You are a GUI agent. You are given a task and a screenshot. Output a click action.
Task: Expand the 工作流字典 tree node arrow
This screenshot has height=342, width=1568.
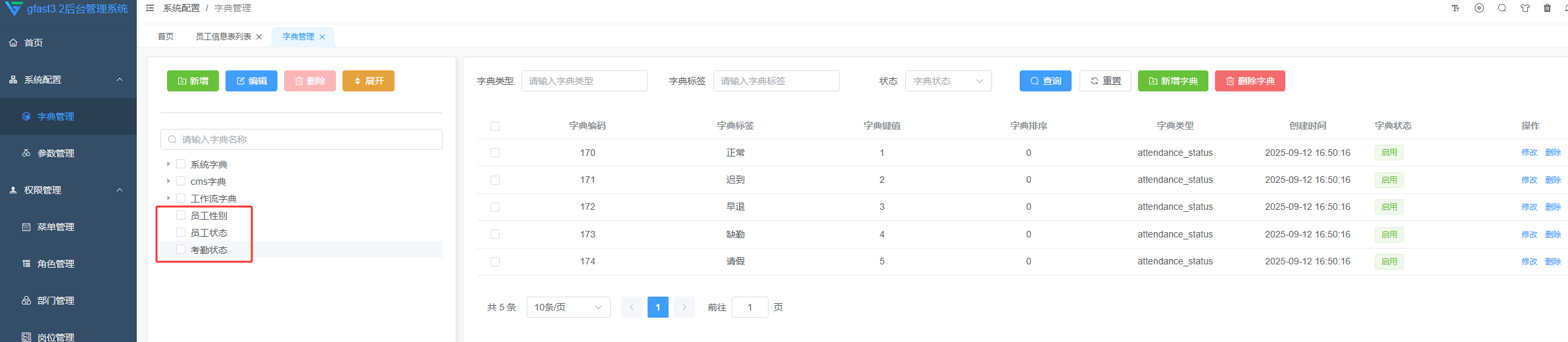(168, 198)
